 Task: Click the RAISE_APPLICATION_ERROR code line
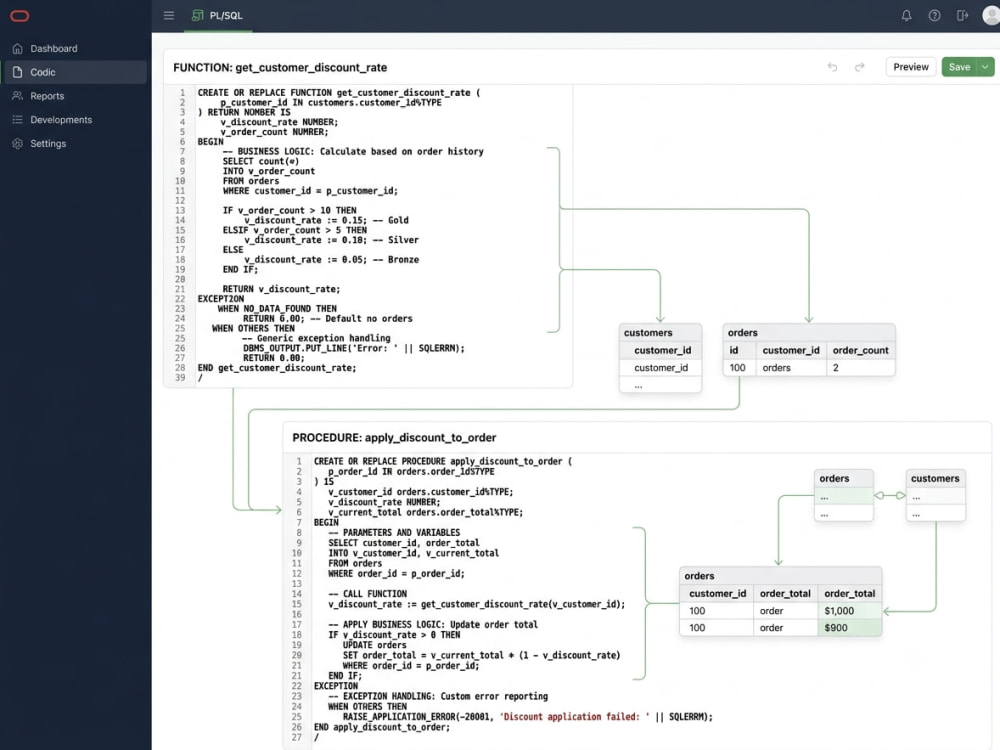click(527, 717)
